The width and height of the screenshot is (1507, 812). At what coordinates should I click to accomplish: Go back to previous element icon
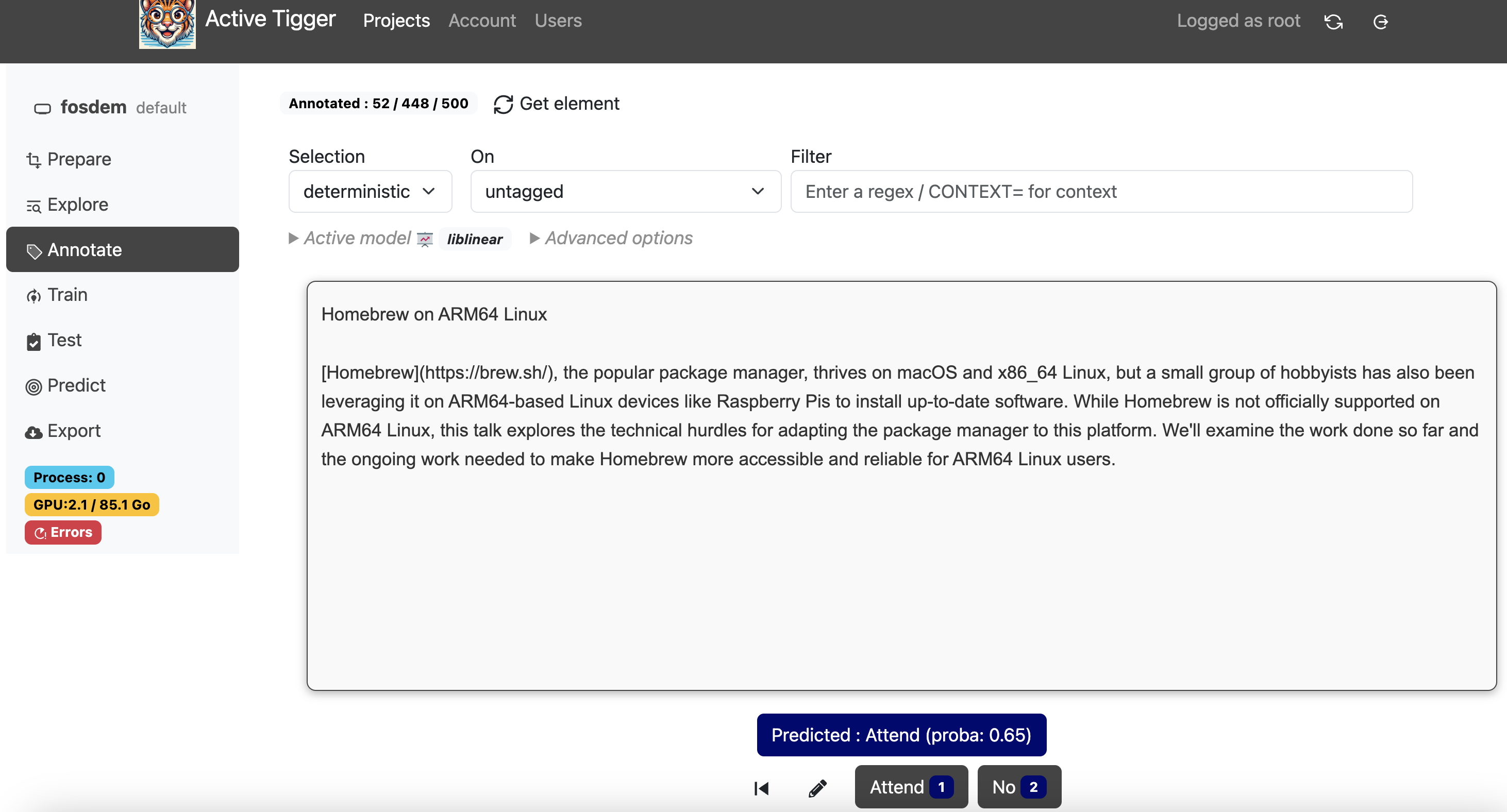tap(761, 788)
